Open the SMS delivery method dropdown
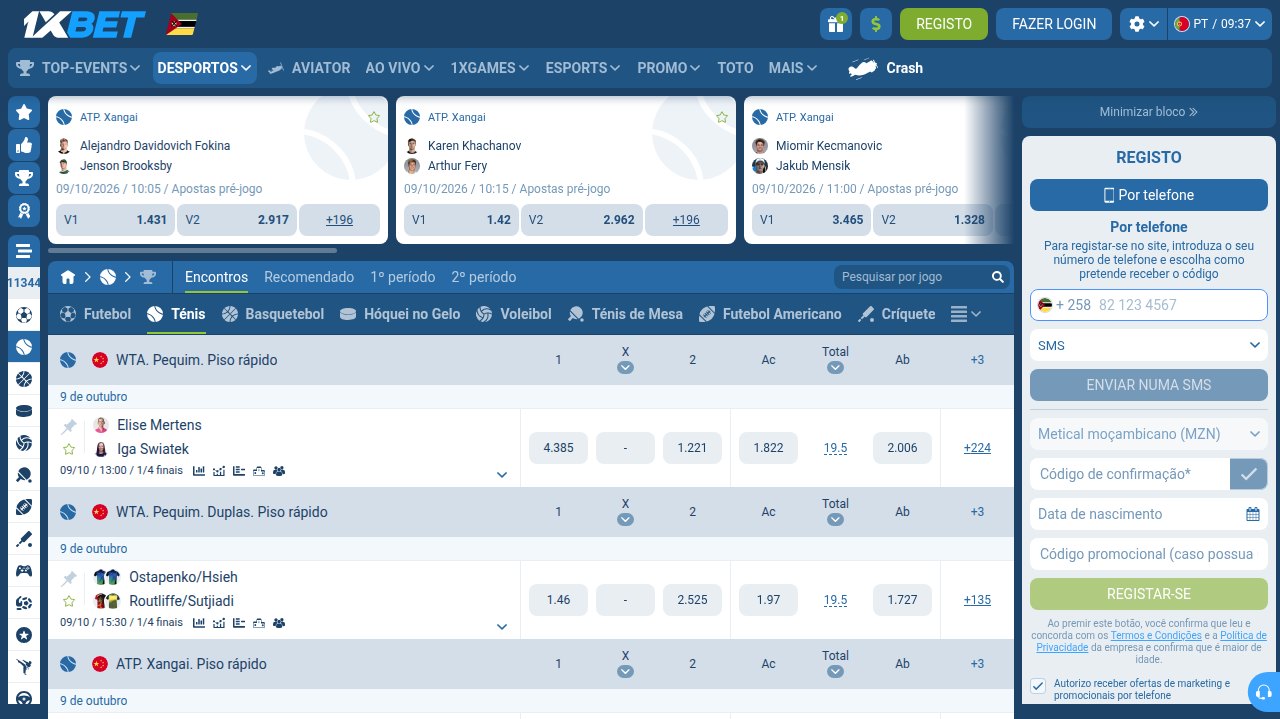1280x719 pixels. click(x=1149, y=345)
